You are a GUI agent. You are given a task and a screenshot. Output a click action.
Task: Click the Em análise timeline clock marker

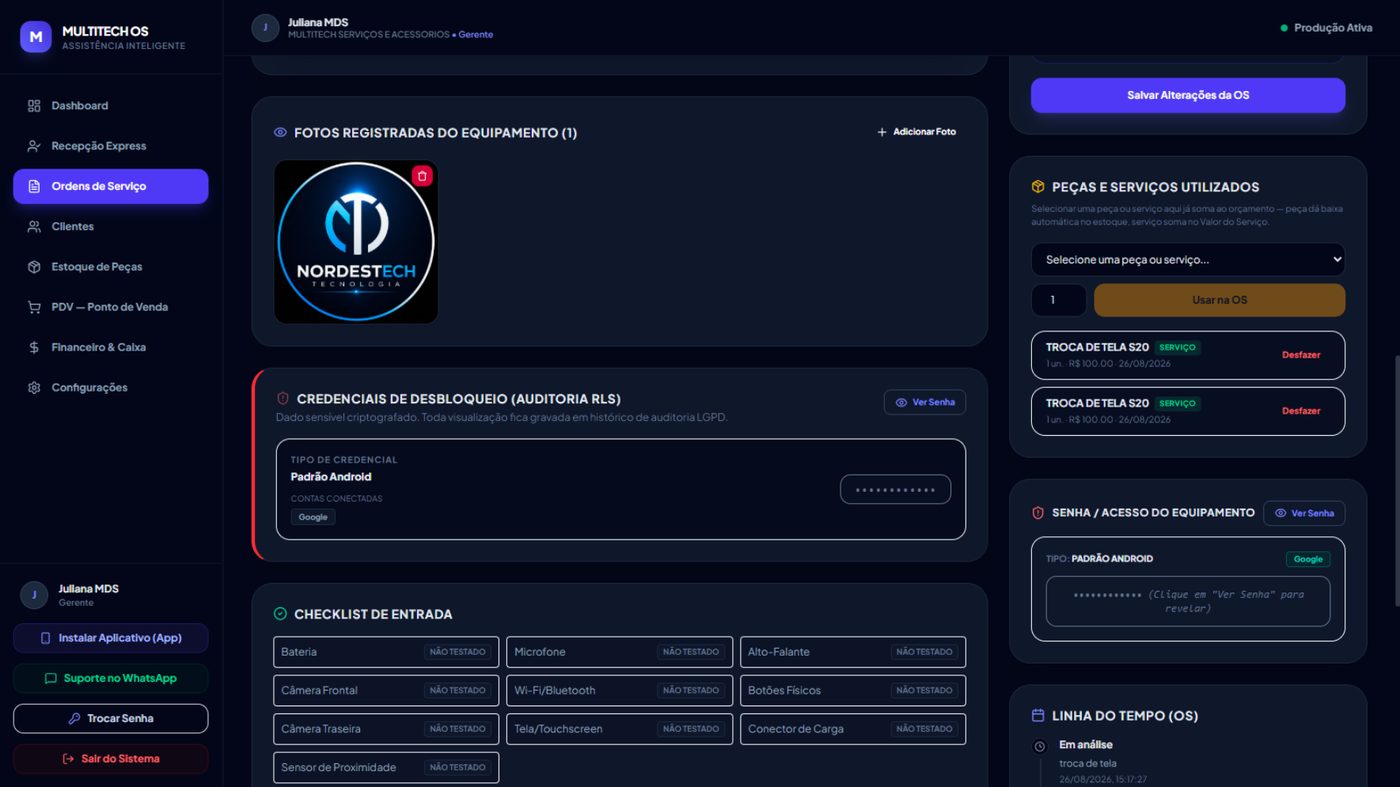click(1040, 746)
